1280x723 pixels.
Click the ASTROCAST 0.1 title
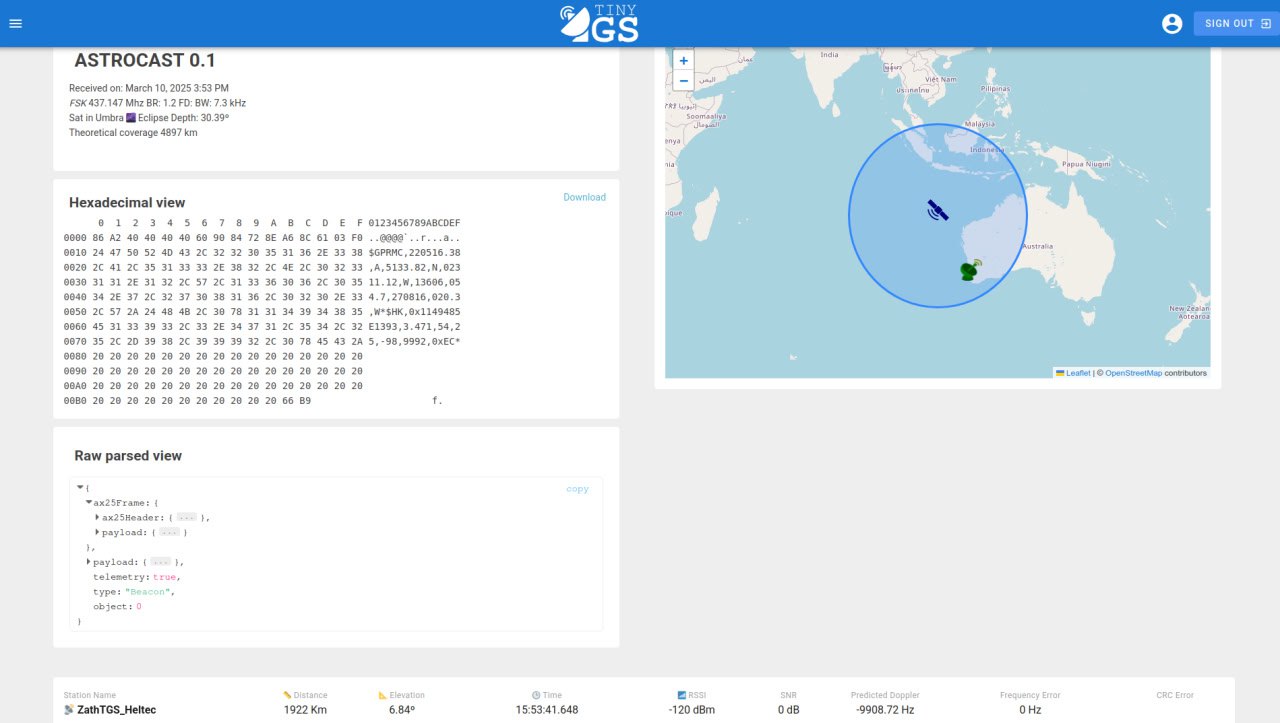pyautogui.click(x=145, y=60)
